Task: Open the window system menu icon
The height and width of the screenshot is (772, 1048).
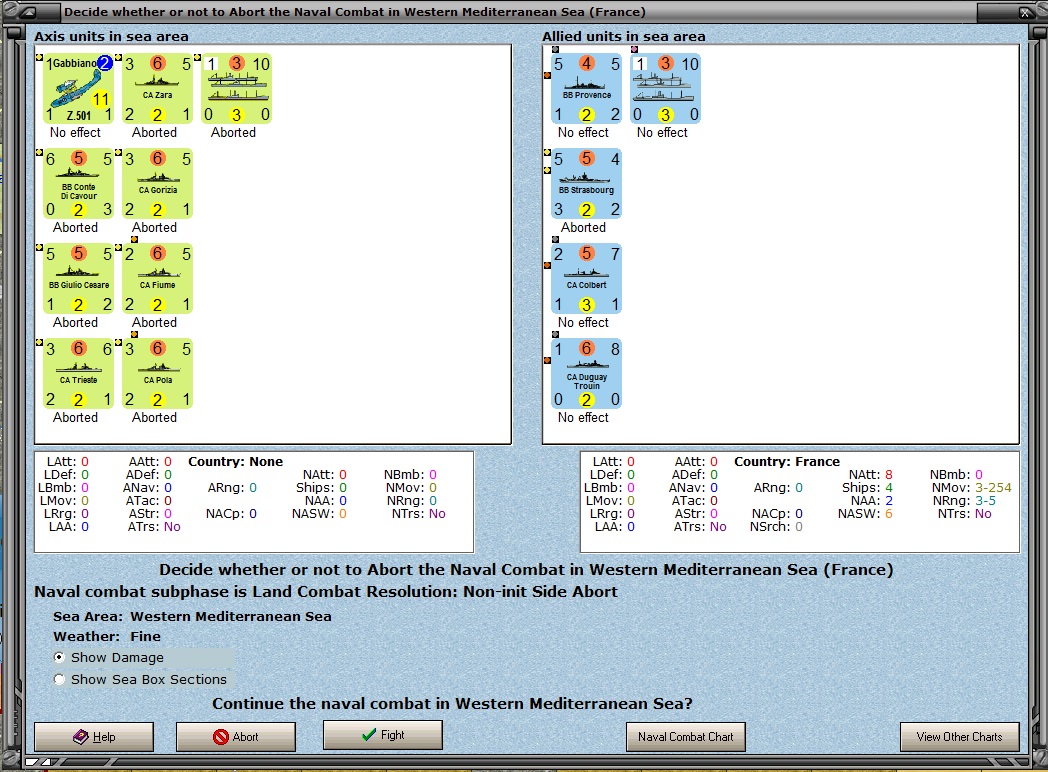Action: (31, 12)
